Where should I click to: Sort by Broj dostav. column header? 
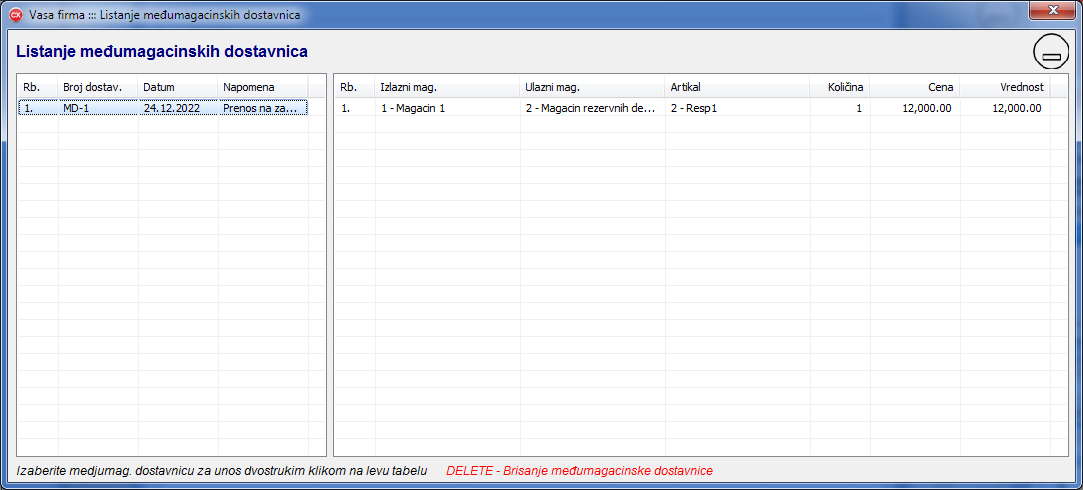(98, 87)
